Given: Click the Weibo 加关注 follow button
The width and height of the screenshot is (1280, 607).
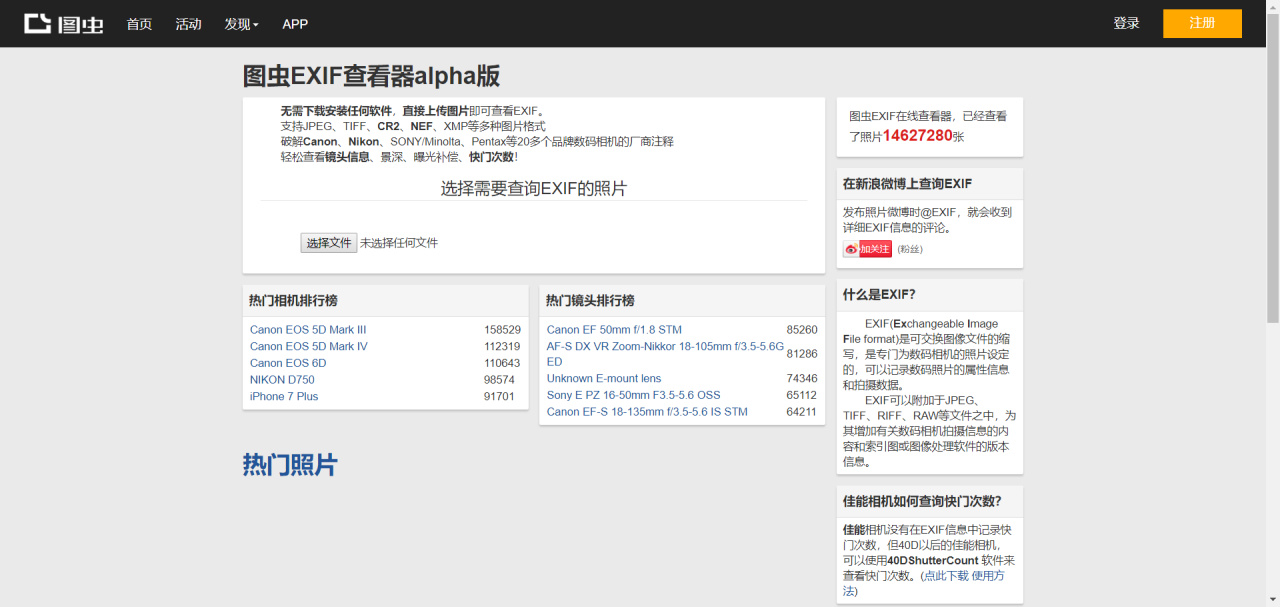Looking at the screenshot, I should (867, 249).
